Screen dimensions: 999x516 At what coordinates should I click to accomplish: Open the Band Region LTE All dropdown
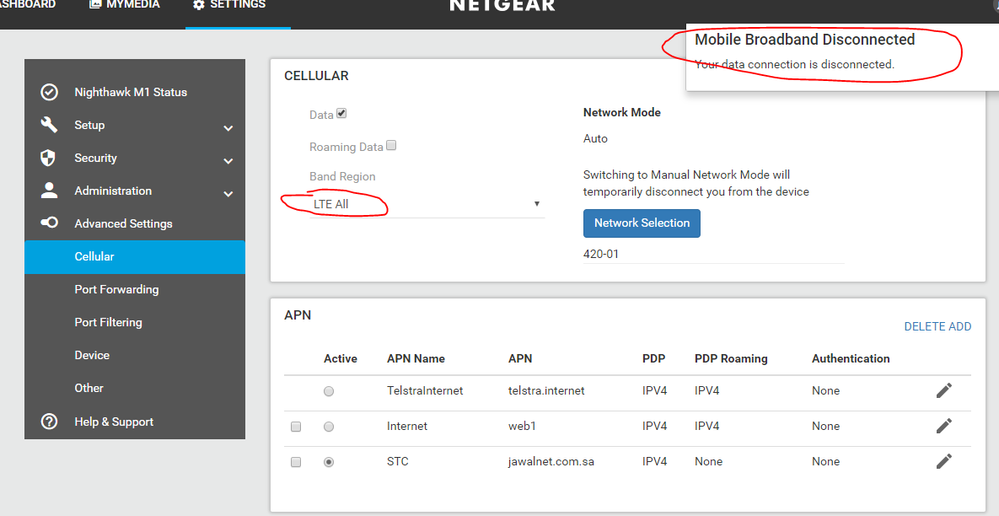point(426,204)
